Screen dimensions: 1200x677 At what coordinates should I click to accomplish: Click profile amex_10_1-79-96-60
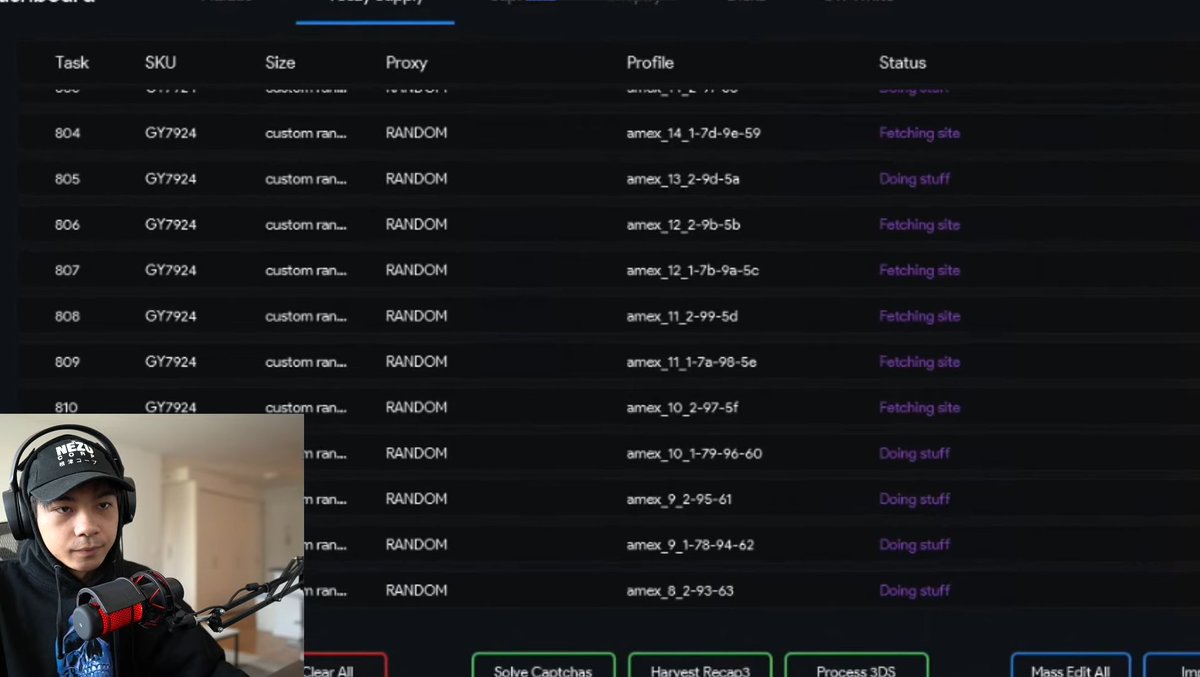[694, 453]
